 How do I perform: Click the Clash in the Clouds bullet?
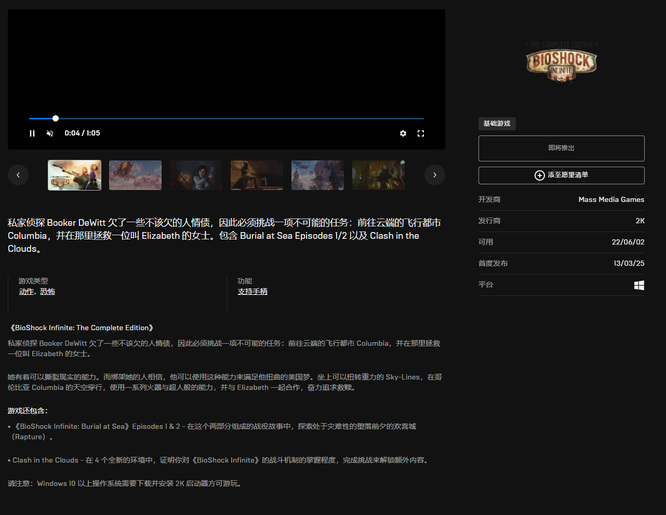[x=219, y=460]
